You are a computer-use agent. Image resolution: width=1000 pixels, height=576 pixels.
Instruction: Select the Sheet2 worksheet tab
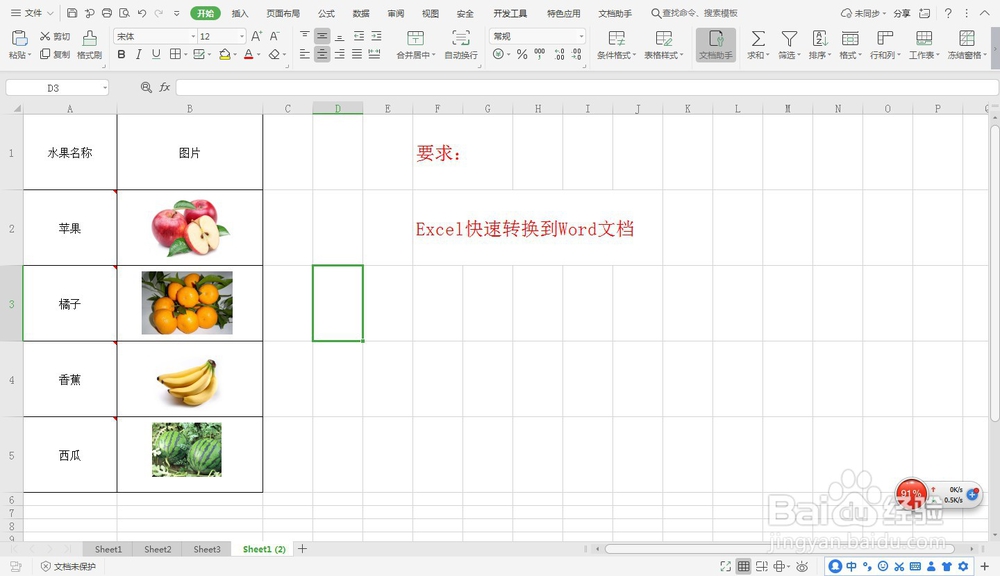[x=157, y=549]
